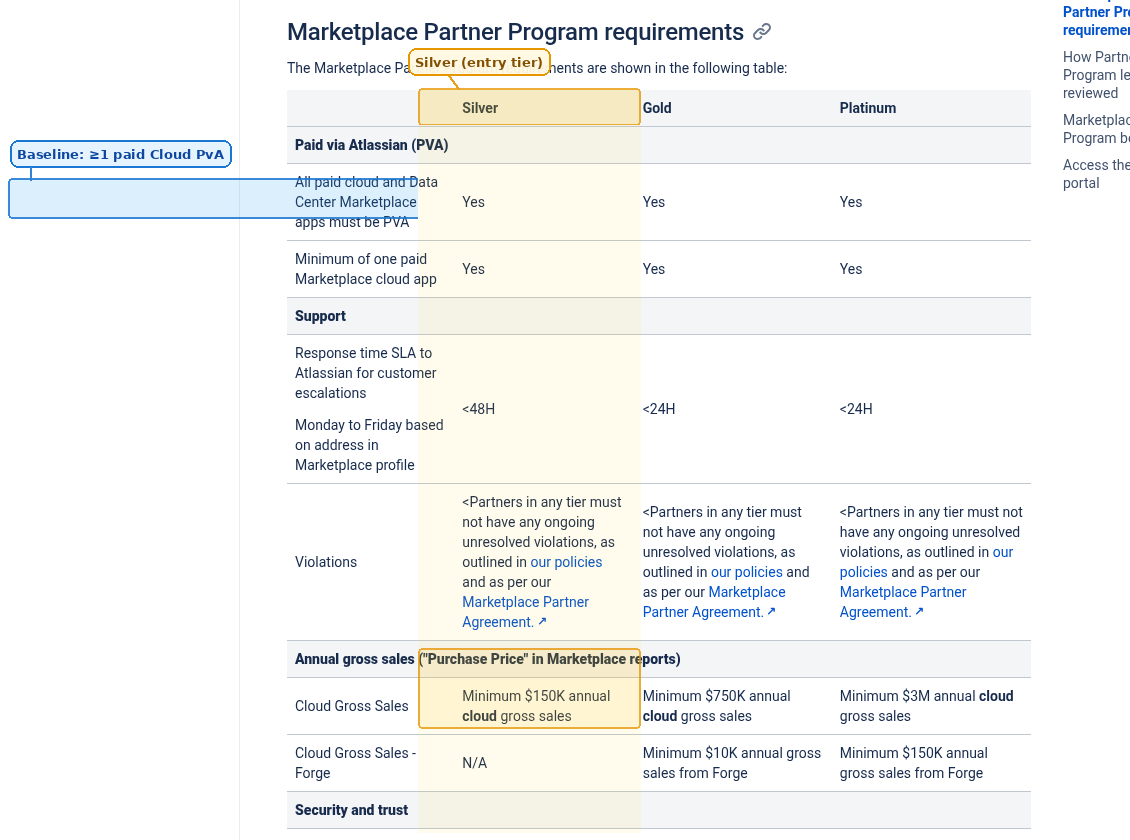The width and height of the screenshot is (1130, 840).
Task: Click 'Minimum $10K annual gross sales from Forge'
Action: [731, 763]
